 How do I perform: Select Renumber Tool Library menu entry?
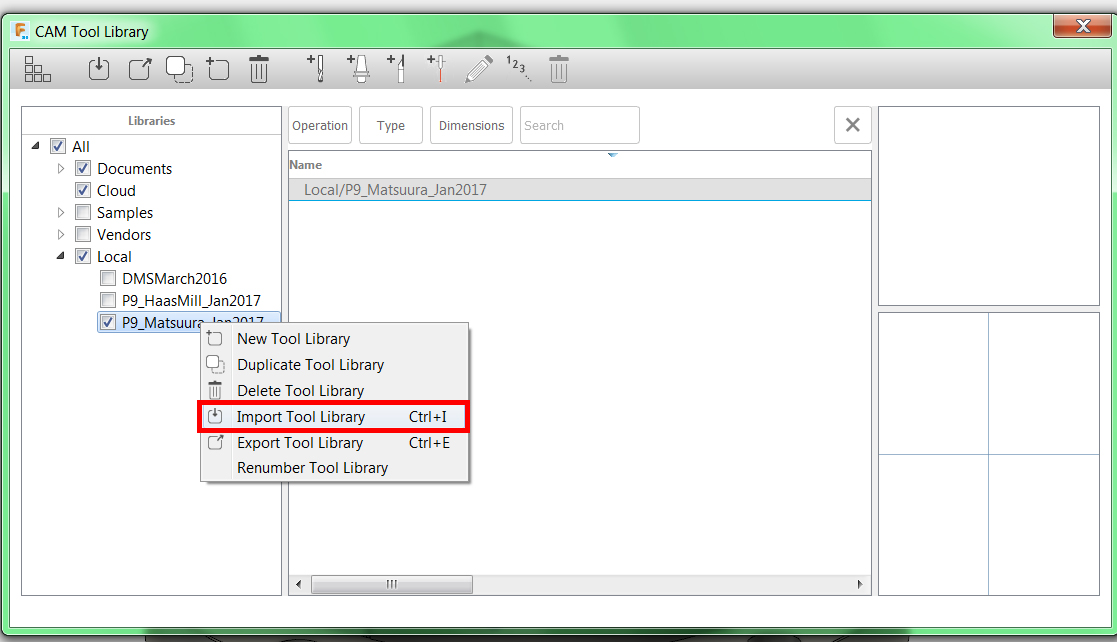pyautogui.click(x=334, y=467)
